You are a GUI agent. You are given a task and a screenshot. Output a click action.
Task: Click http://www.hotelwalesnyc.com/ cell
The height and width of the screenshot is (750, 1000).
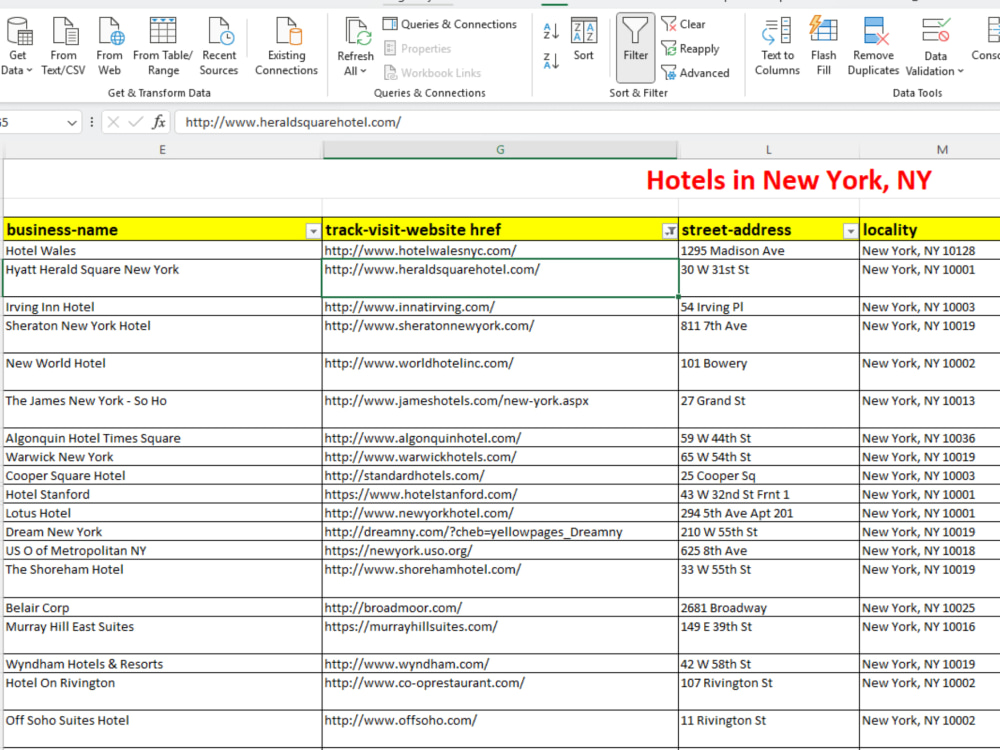tap(500, 251)
